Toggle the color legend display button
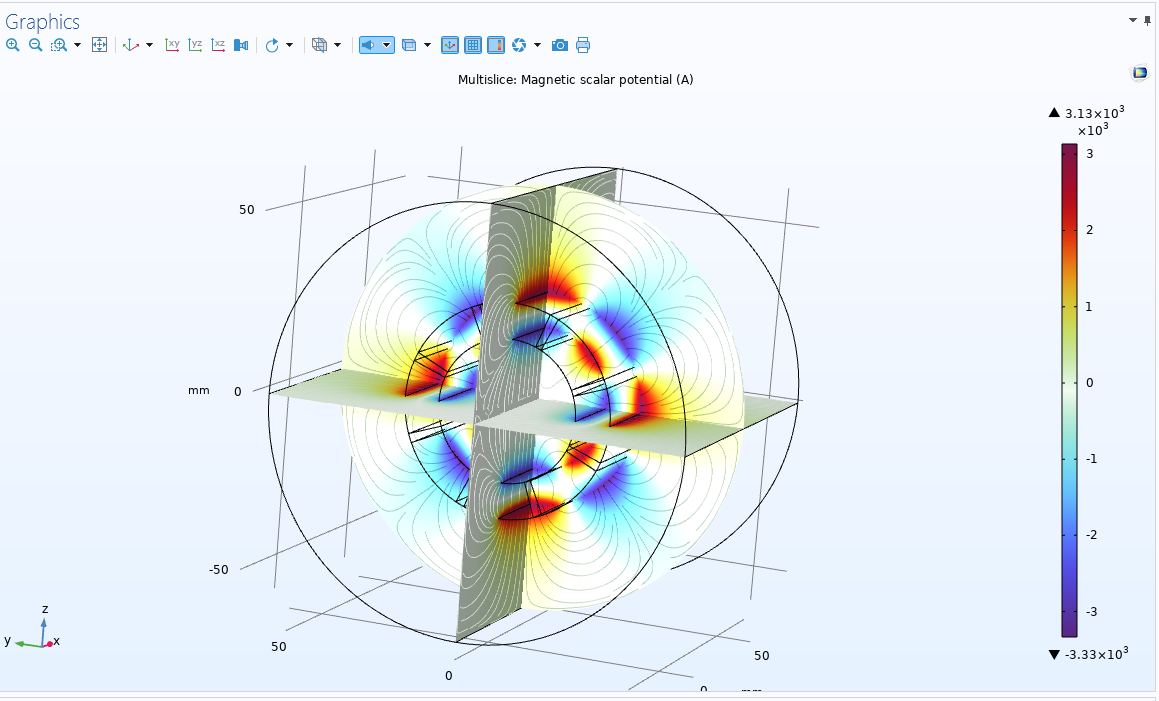This screenshot has height=701, width=1159. [x=496, y=45]
